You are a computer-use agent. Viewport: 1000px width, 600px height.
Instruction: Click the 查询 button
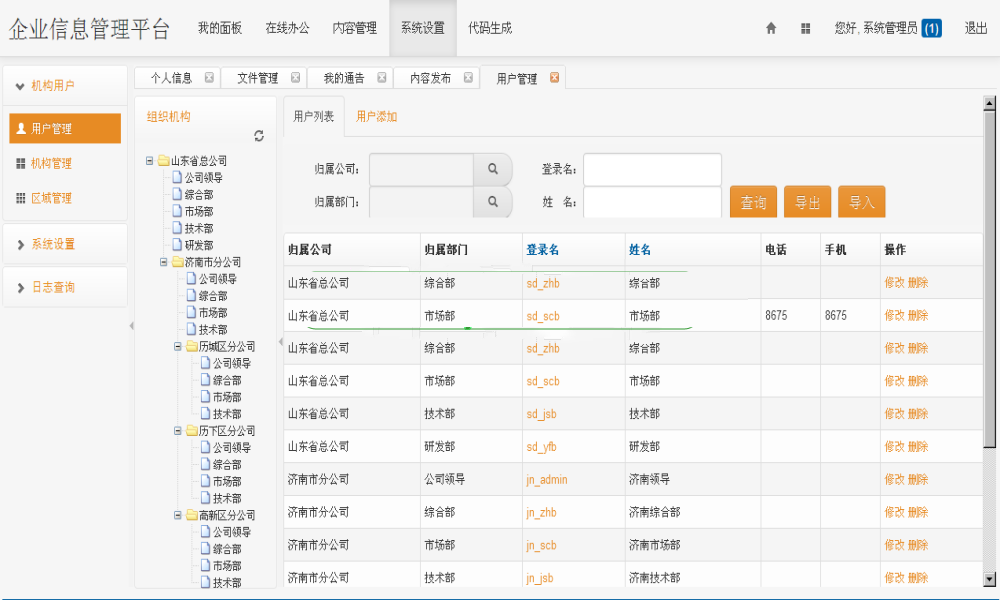(x=753, y=202)
